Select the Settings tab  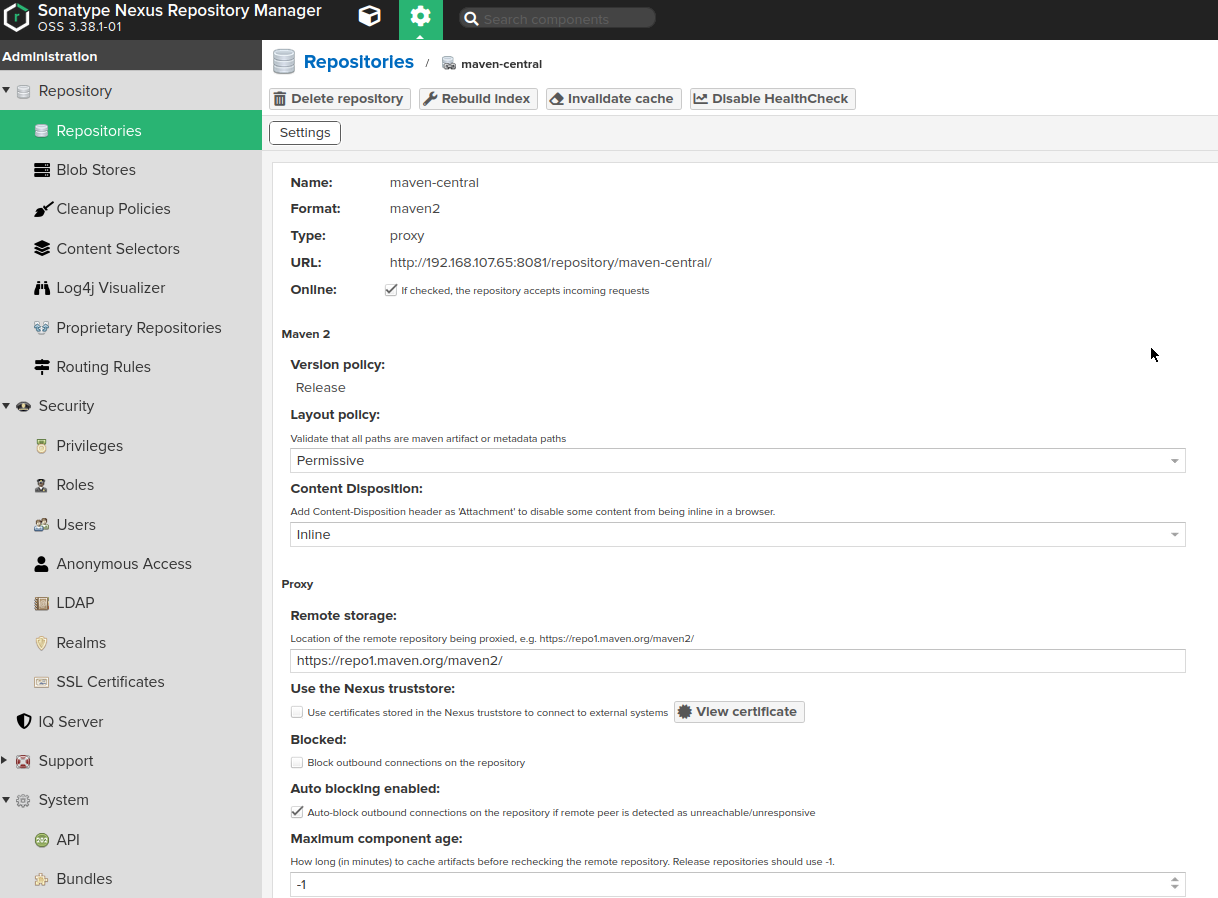(305, 133)
